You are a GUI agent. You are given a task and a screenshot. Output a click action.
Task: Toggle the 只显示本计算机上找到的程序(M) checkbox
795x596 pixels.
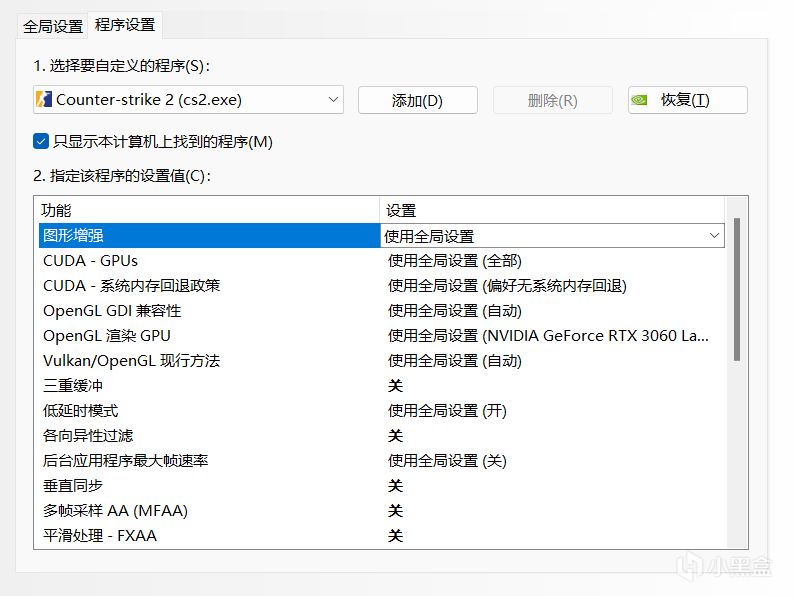click(41, 141)
